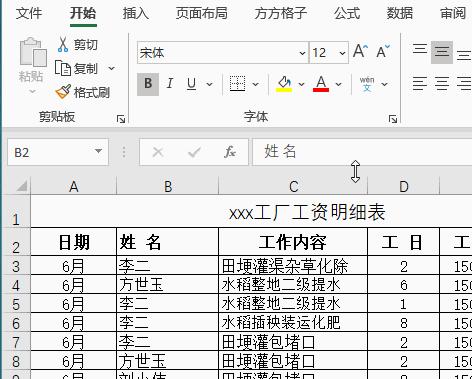The width and height of the screenshot is (472, 379).
Task: Expand the paste options arrow
Action: [32, 91]
